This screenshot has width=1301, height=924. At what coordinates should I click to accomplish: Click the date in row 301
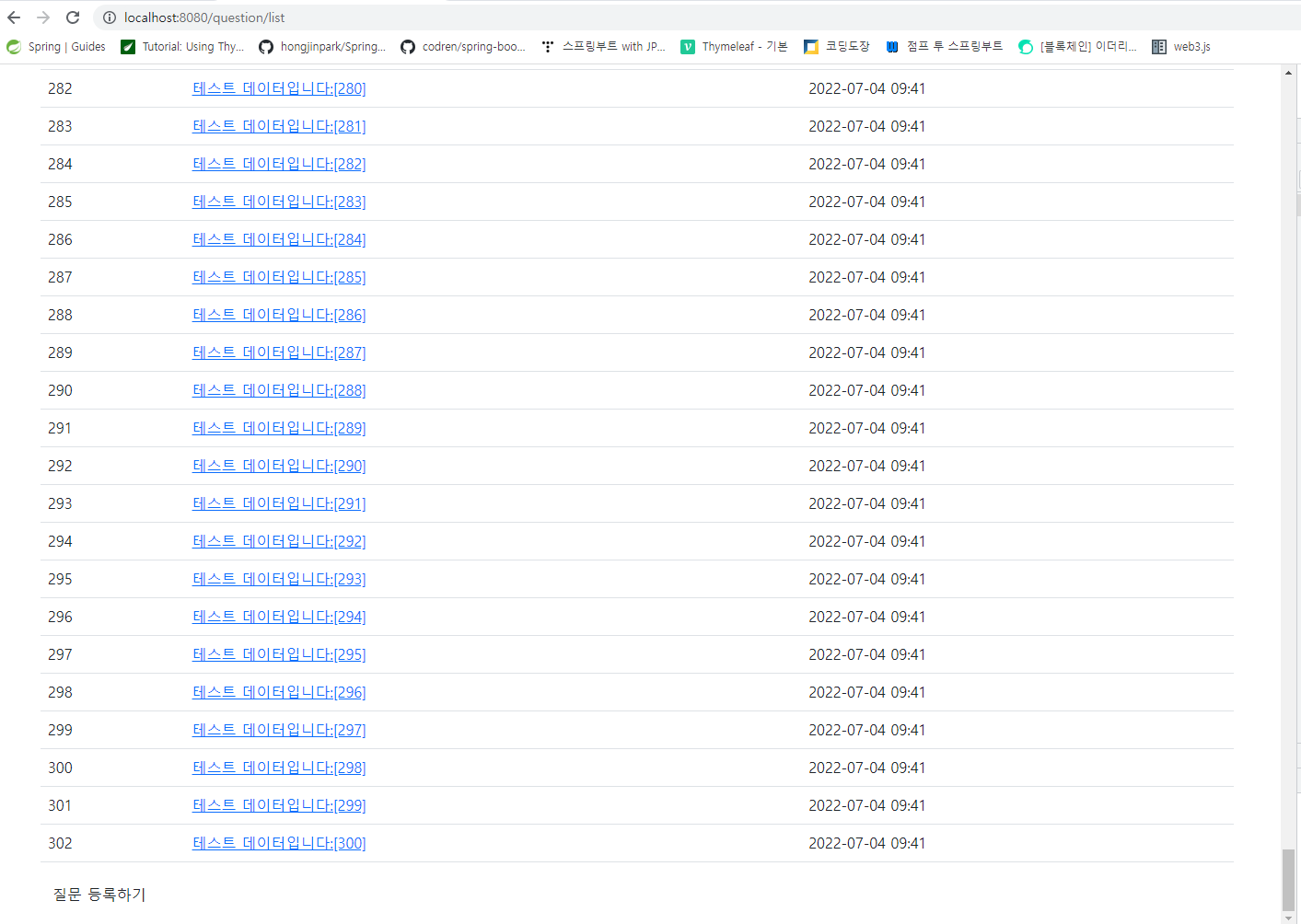[x=867, y=805]
